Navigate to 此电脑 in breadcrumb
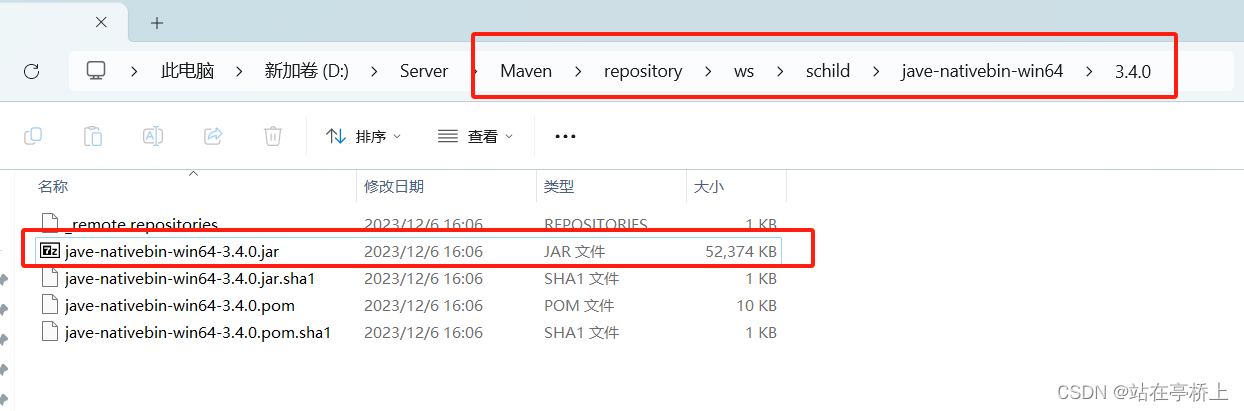 (x=189, y=71)
